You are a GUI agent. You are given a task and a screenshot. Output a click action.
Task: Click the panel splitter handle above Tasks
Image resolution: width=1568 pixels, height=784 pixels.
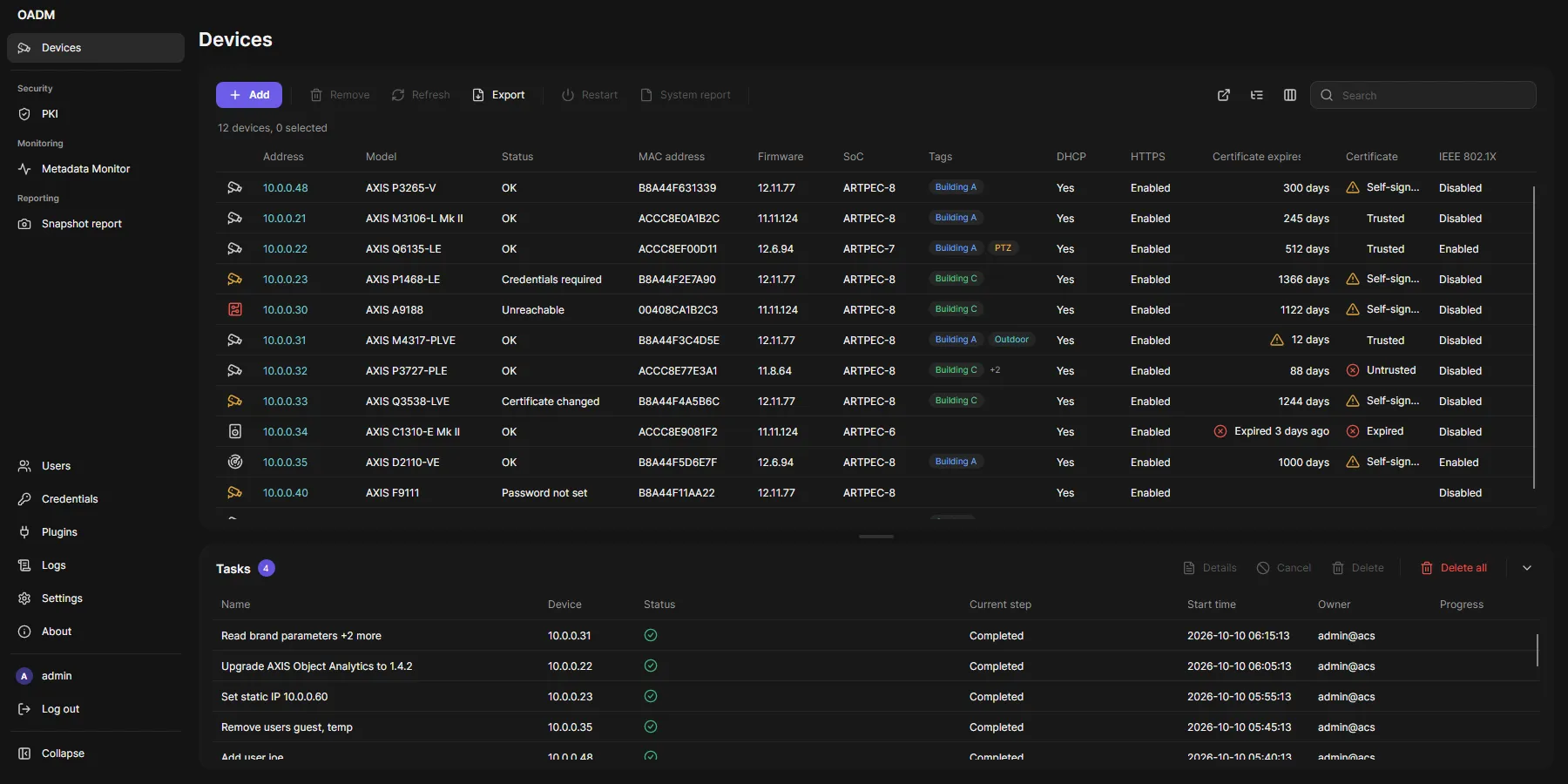[876, 537]
